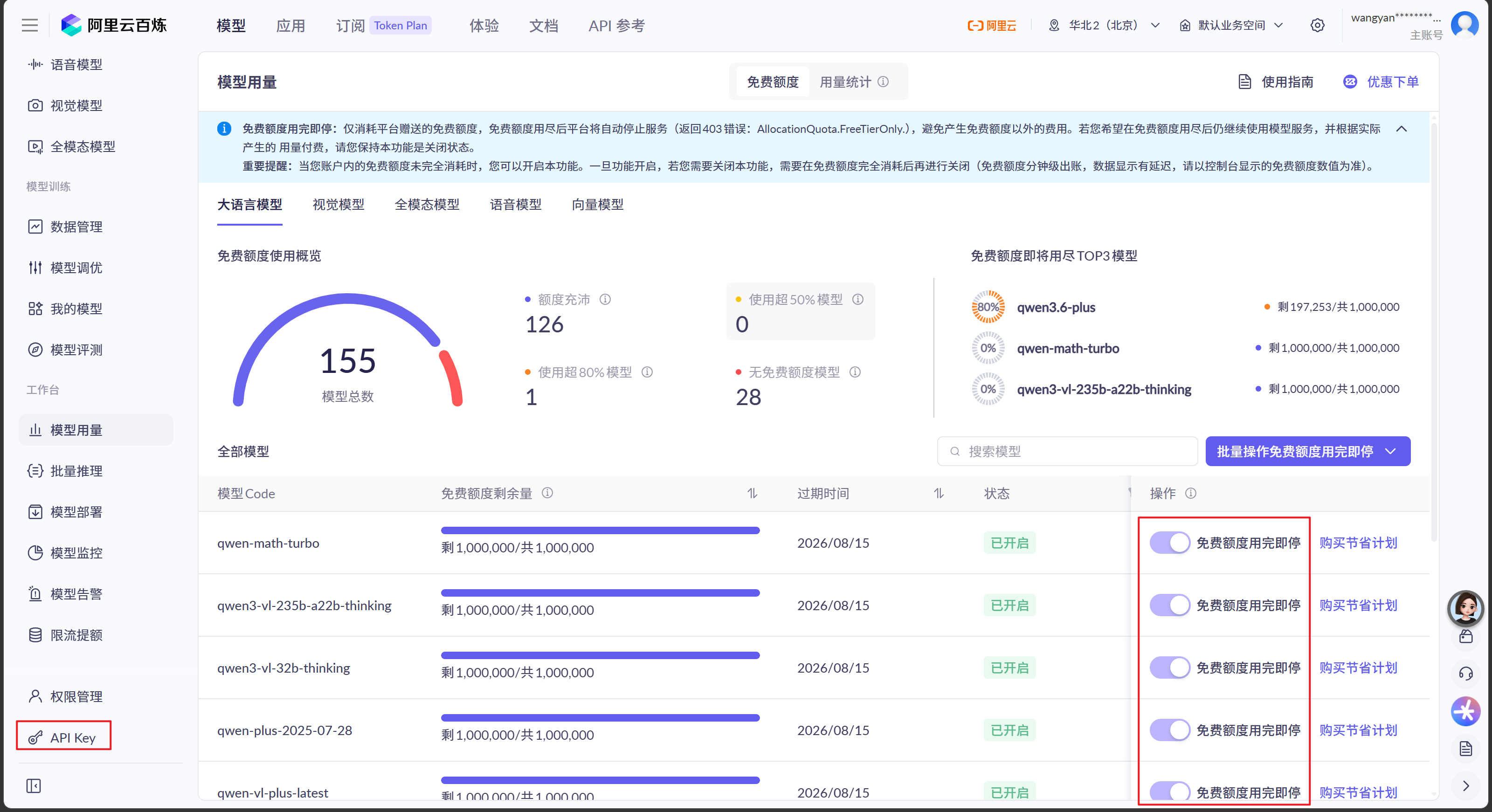Click the 优惠下单 discount icon

point(1350,82)
